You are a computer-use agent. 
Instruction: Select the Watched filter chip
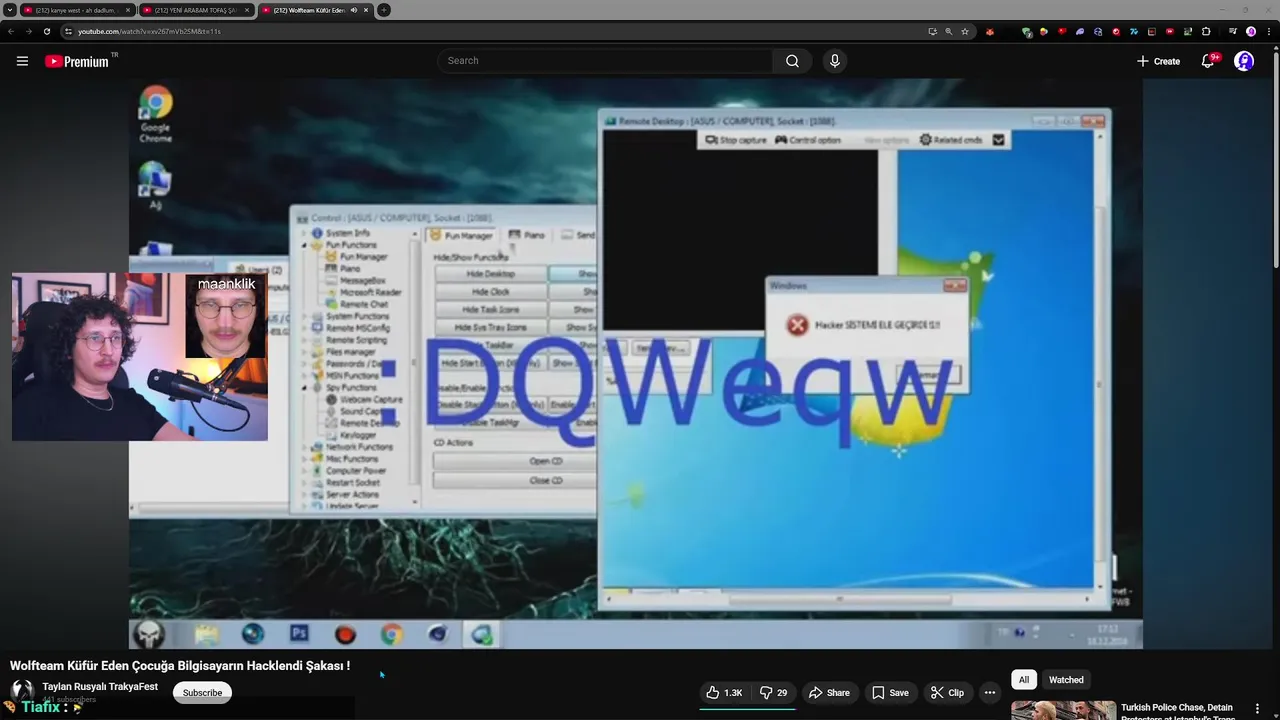(x=1066, y=680)
